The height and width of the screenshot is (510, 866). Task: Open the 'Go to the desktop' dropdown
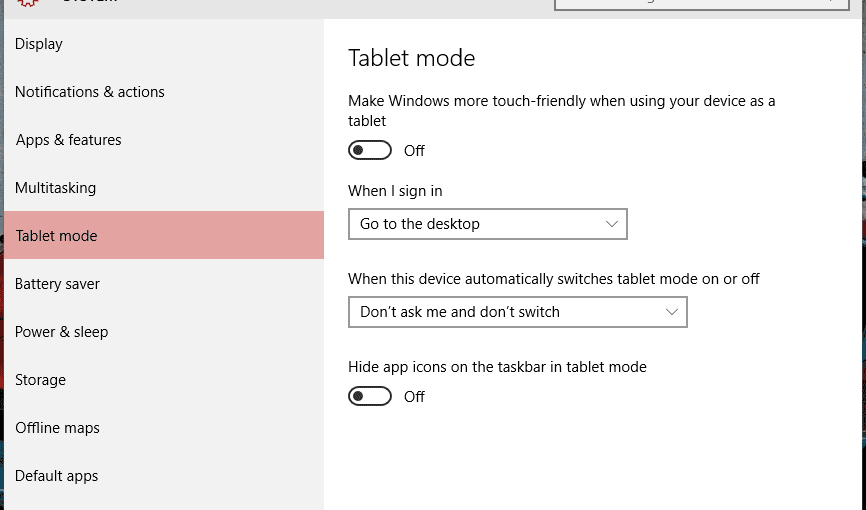[x=487, y=224]
